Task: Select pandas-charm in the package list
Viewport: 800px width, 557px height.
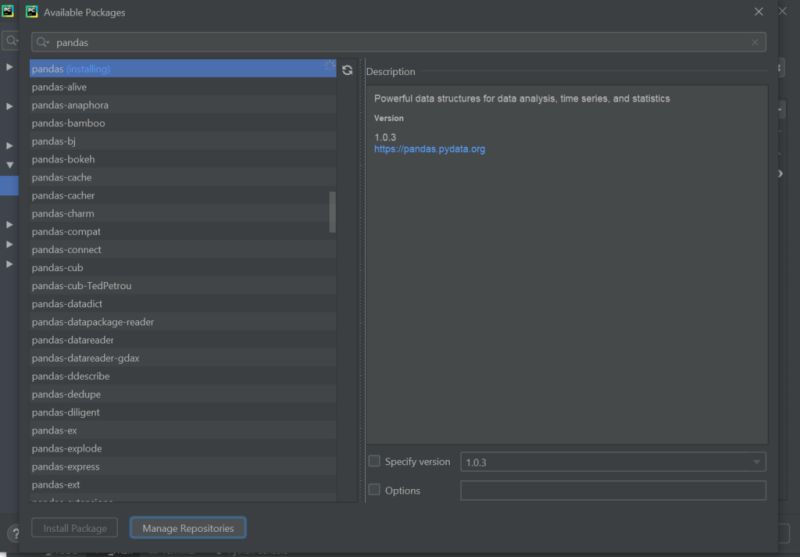Action: [x=183, y=214]
